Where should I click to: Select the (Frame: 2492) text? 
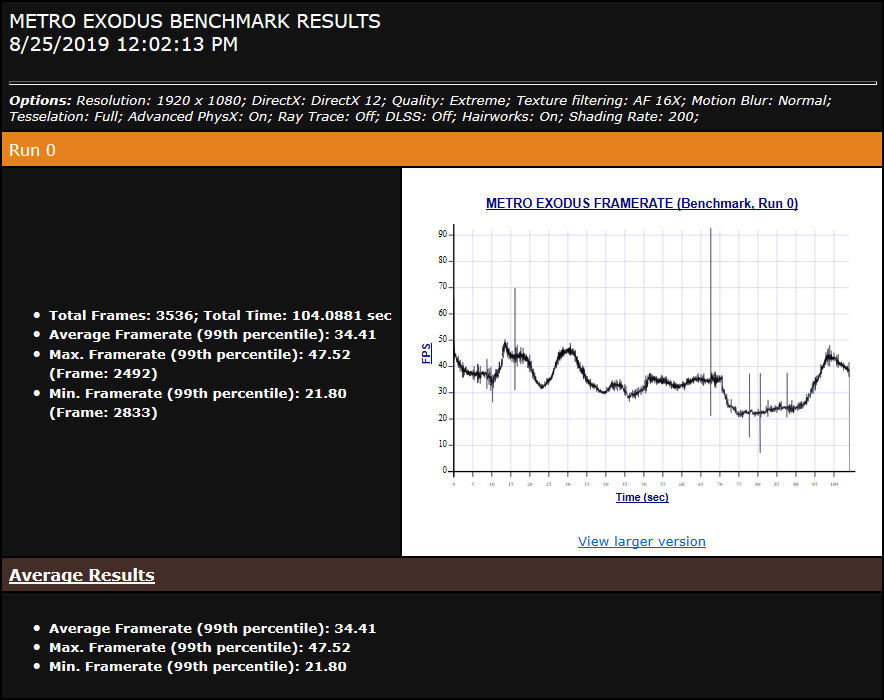coord(103,374)
